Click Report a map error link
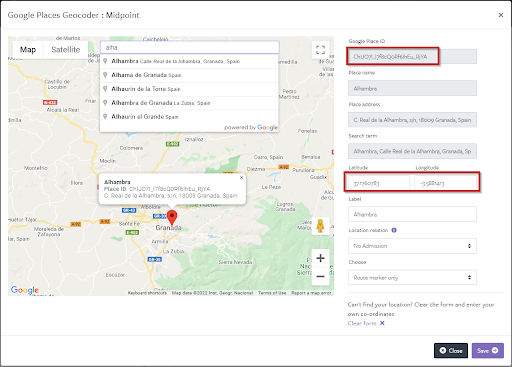The width and height of the screenshot is (512, 367). pos(311,293)
